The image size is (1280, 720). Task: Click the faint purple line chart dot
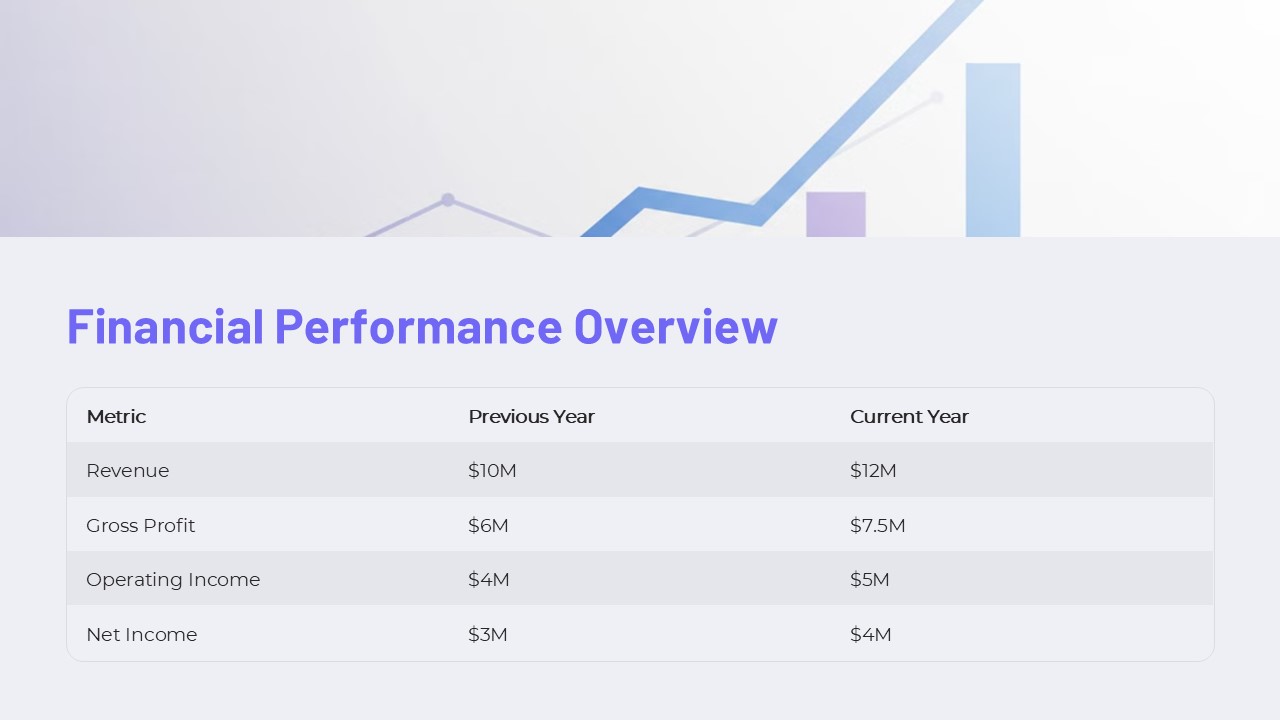[x=448, y=199]
